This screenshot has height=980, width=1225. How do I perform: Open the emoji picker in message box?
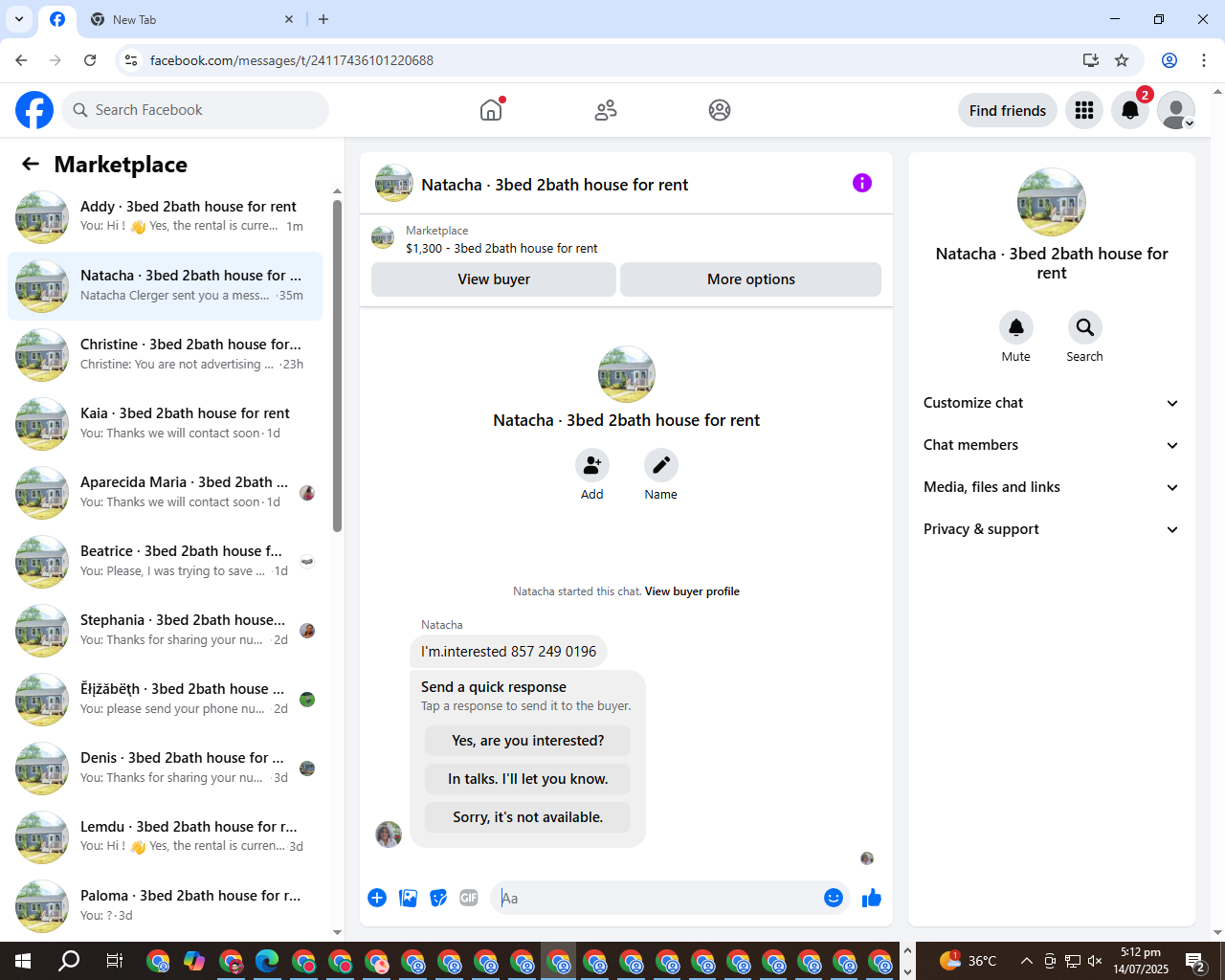[834, 898]
